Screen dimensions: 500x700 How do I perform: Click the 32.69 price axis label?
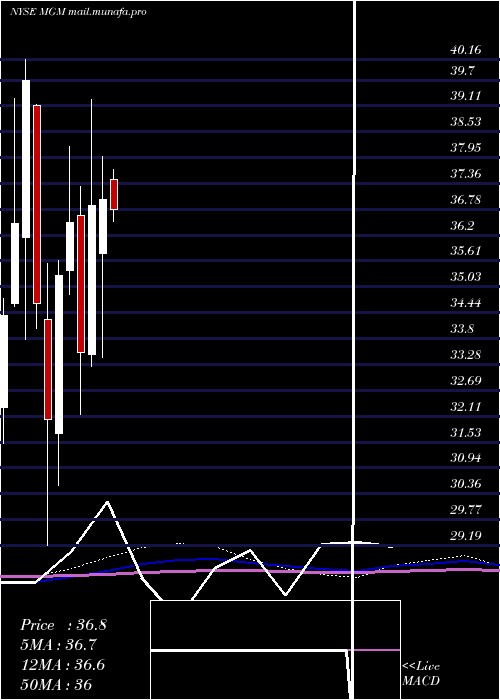(466, 381)
